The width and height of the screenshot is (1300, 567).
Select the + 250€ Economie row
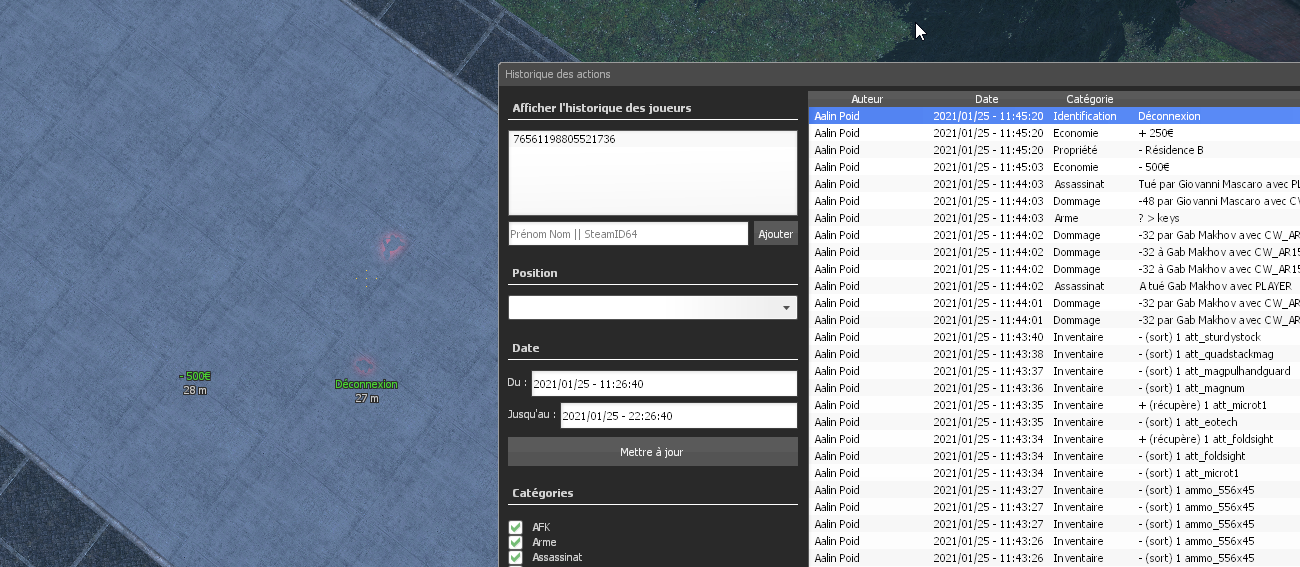click(x=1054, y=133)
